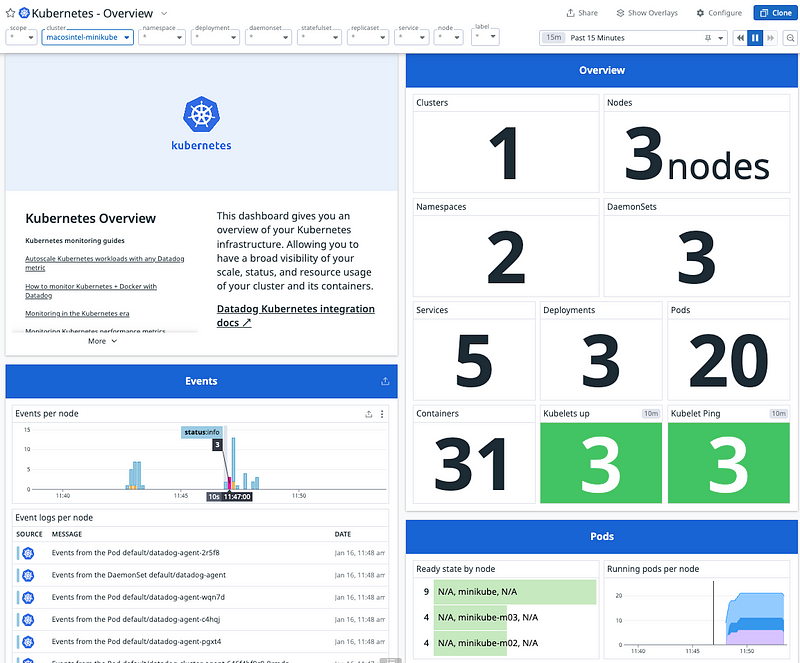Click the Events section export icon
Image resolution: width=800 pixels, height=663 pixels.
(386, 381)
